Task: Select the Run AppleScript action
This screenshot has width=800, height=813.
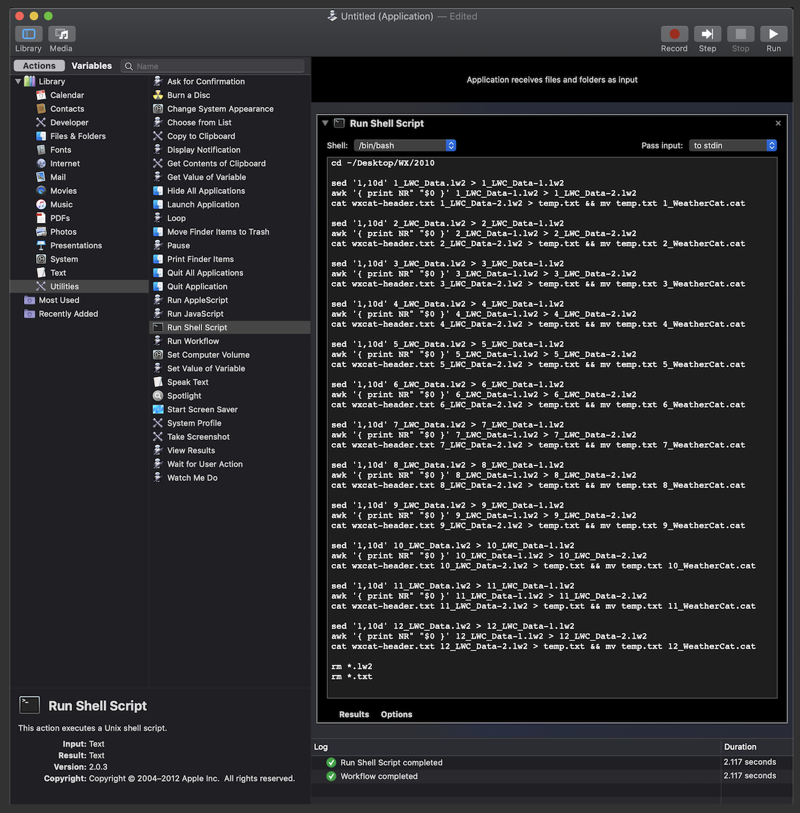Action: click(x=198, y=300)
